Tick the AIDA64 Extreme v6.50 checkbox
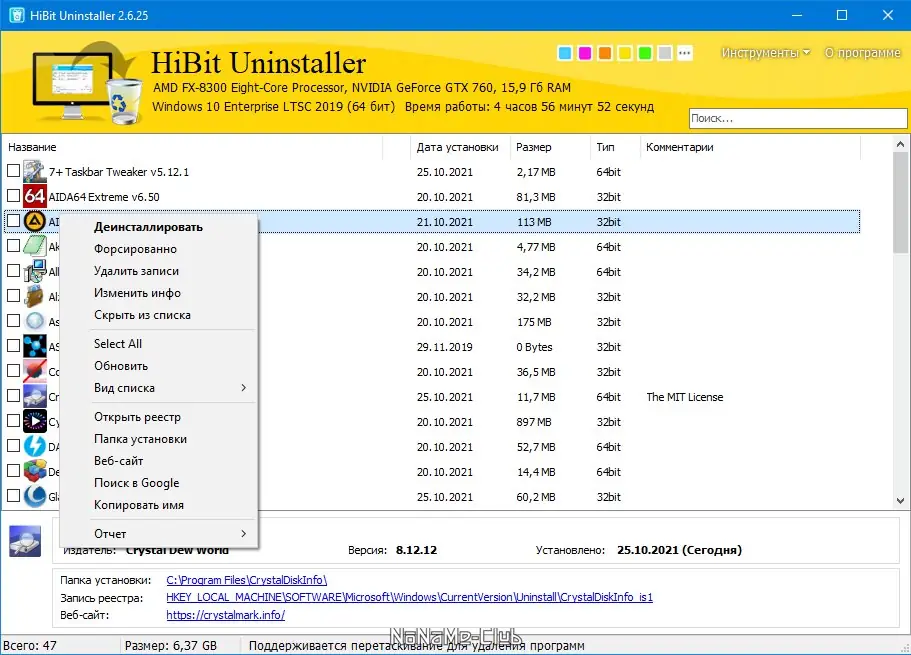911x655 pixels. [13, 196]
